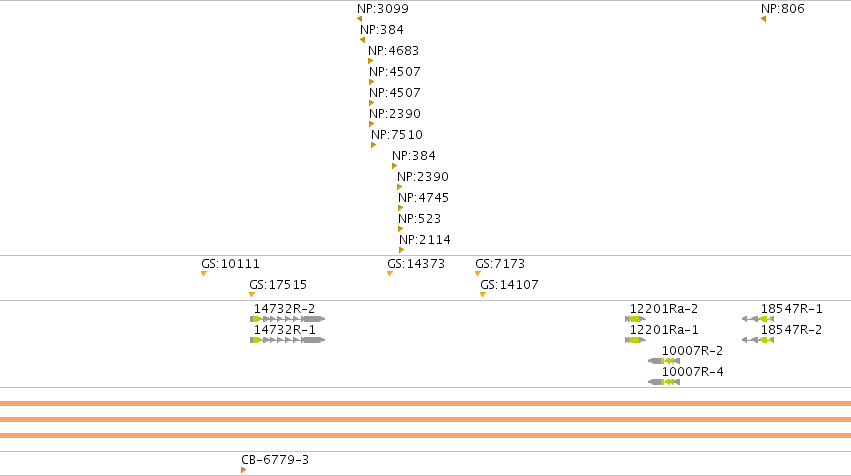Select the GS:14373 label
The height and width of the screenshot is (476, 851).
[416, 264]
